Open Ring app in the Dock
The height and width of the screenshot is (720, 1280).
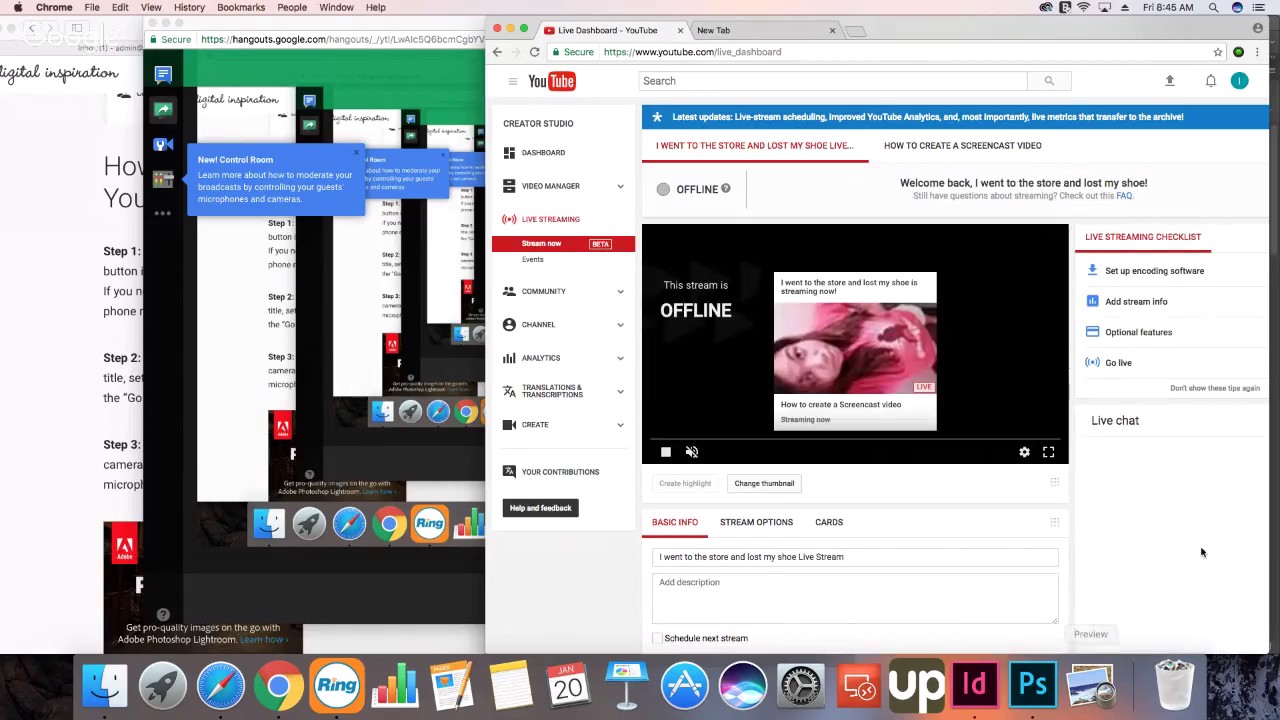tap(337, 686)
